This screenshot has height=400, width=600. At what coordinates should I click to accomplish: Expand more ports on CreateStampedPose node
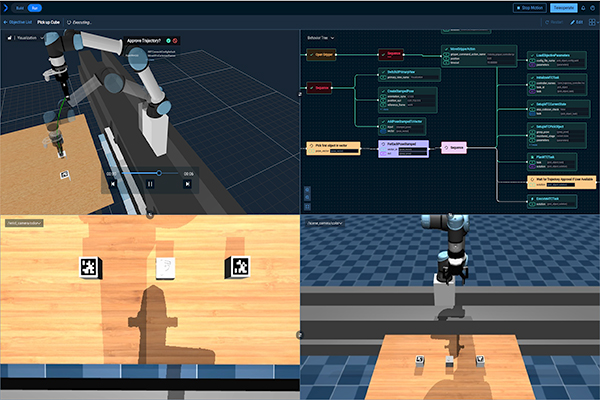[383, 109]
